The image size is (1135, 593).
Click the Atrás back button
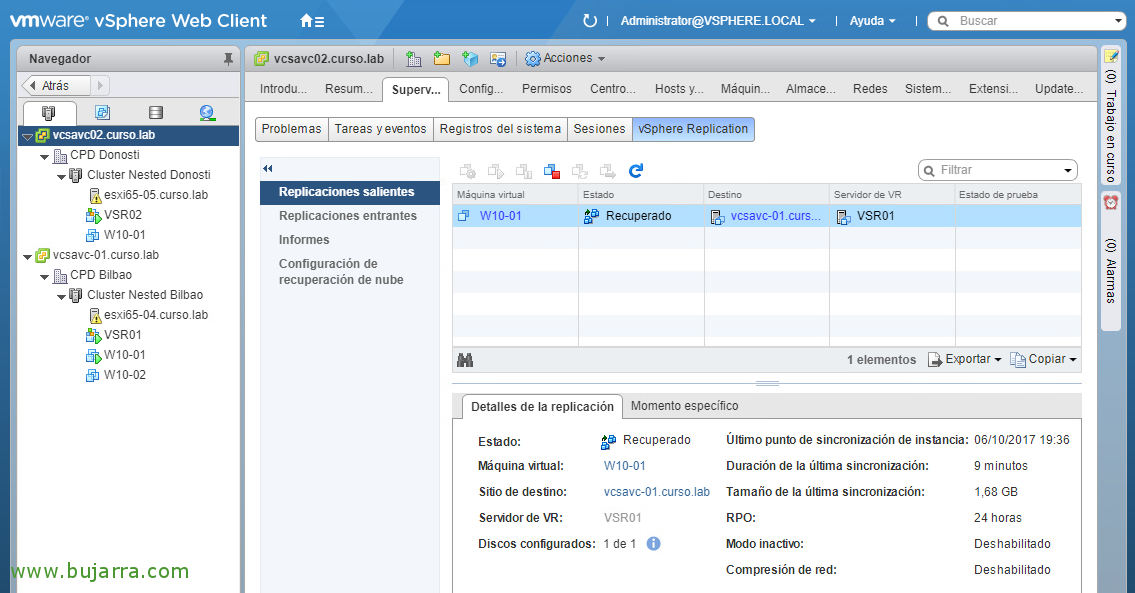56,85
